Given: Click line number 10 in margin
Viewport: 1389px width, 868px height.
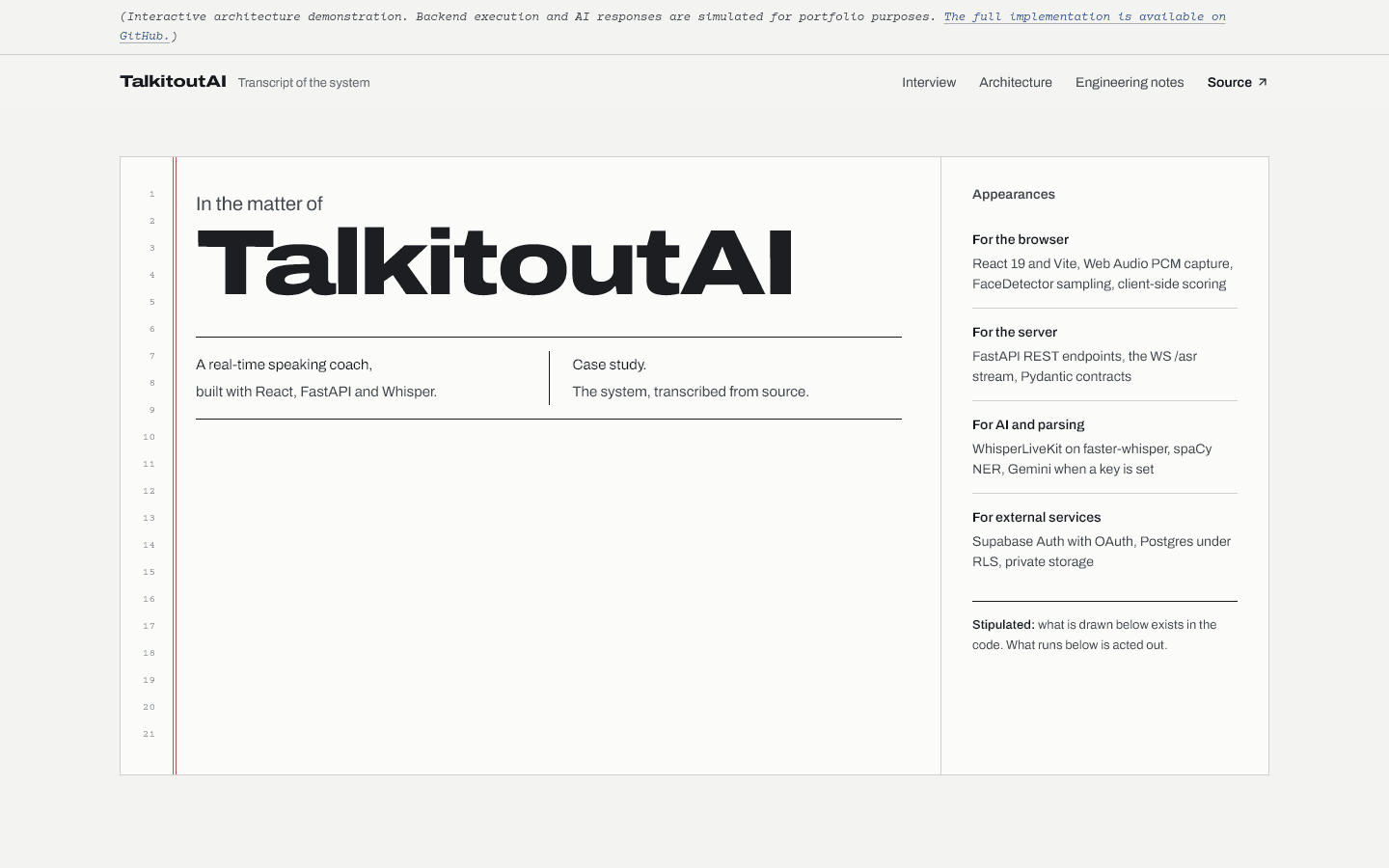Looking at the screenshot, I should coord(149,437).
